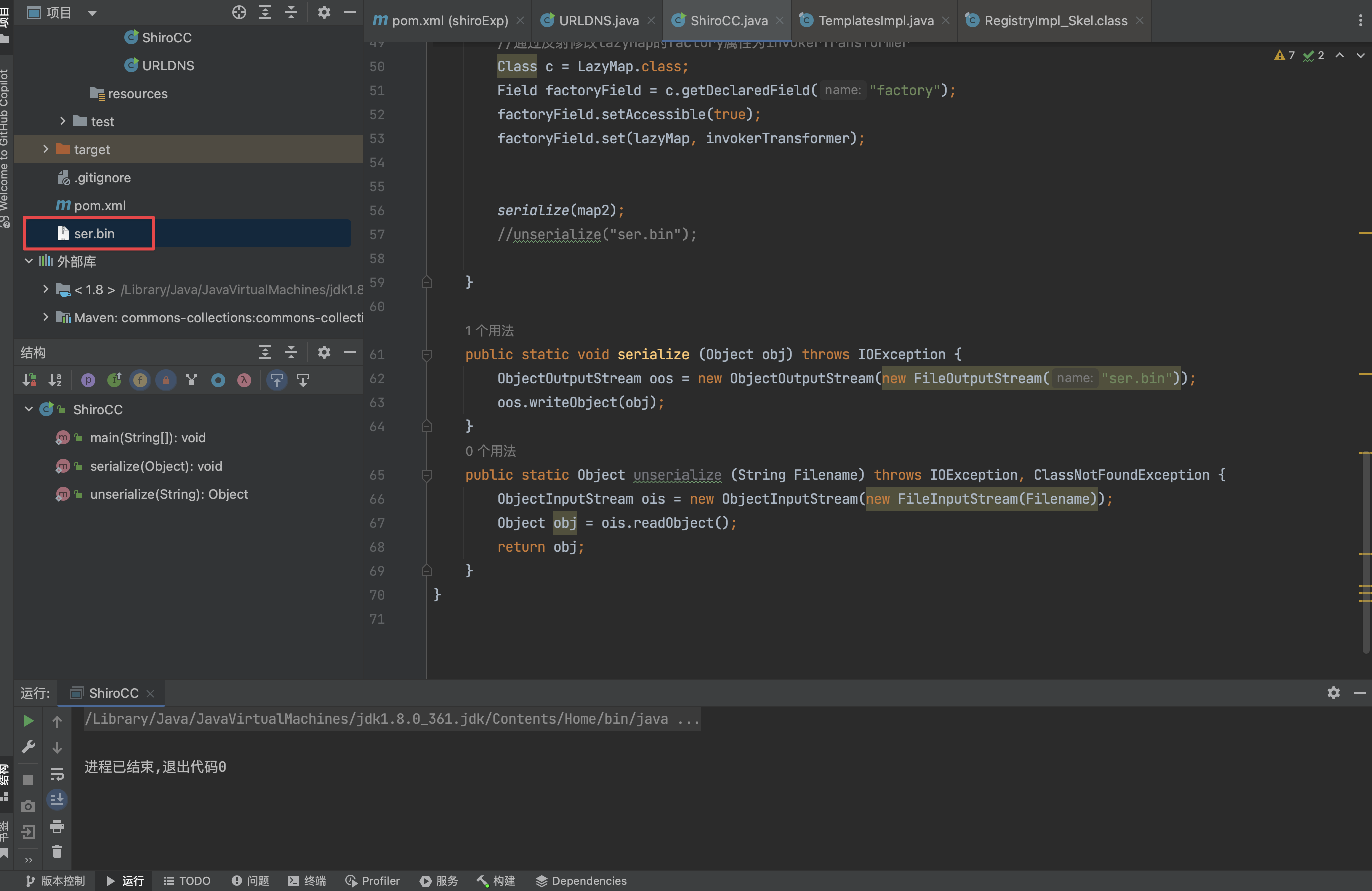Screen dimensions: 1372x891
Task: Toggle sort by visibility in Structure
Action: (x=30, y=380)
